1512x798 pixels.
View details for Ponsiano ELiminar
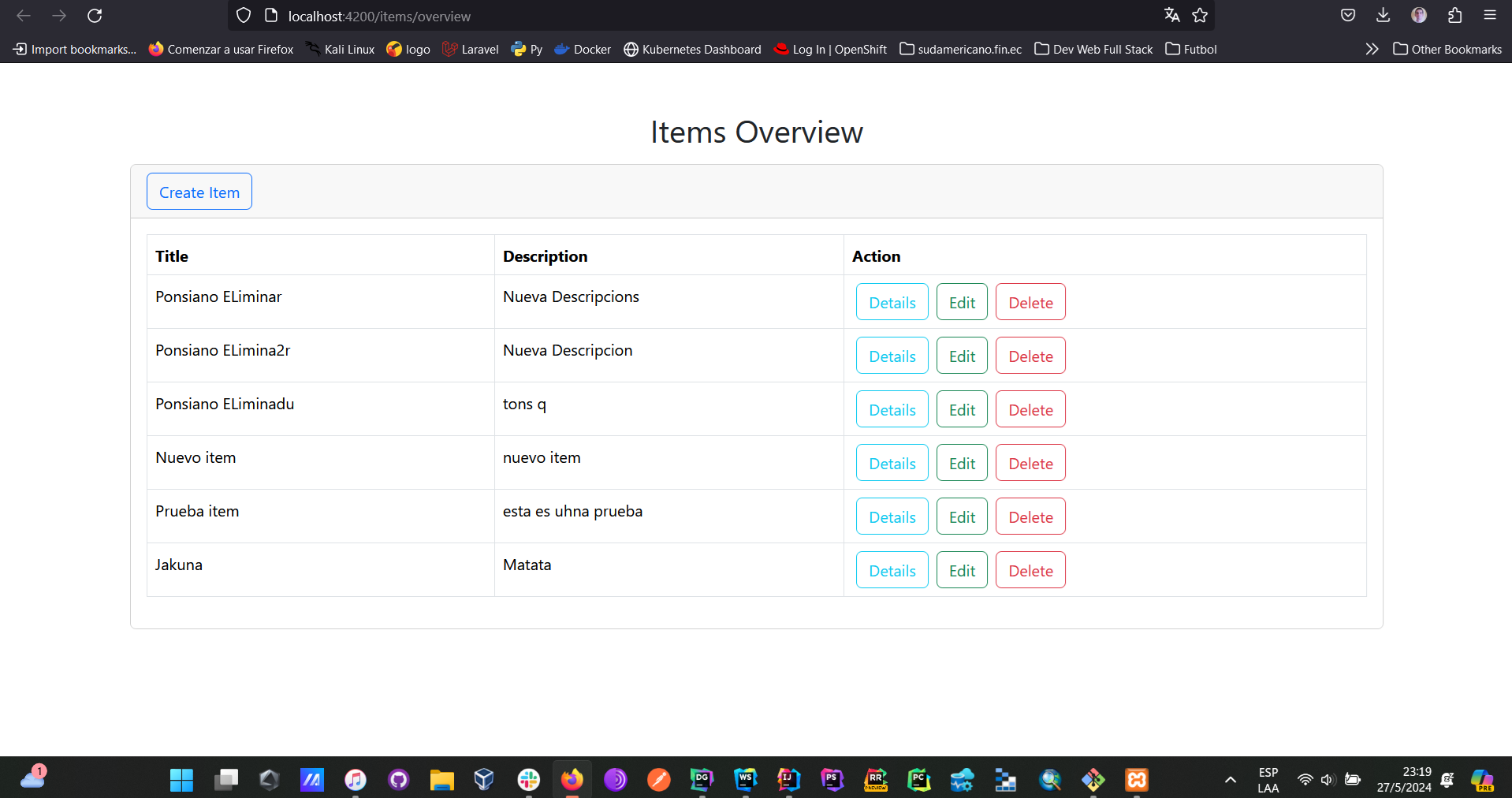(x=892, y=302)
